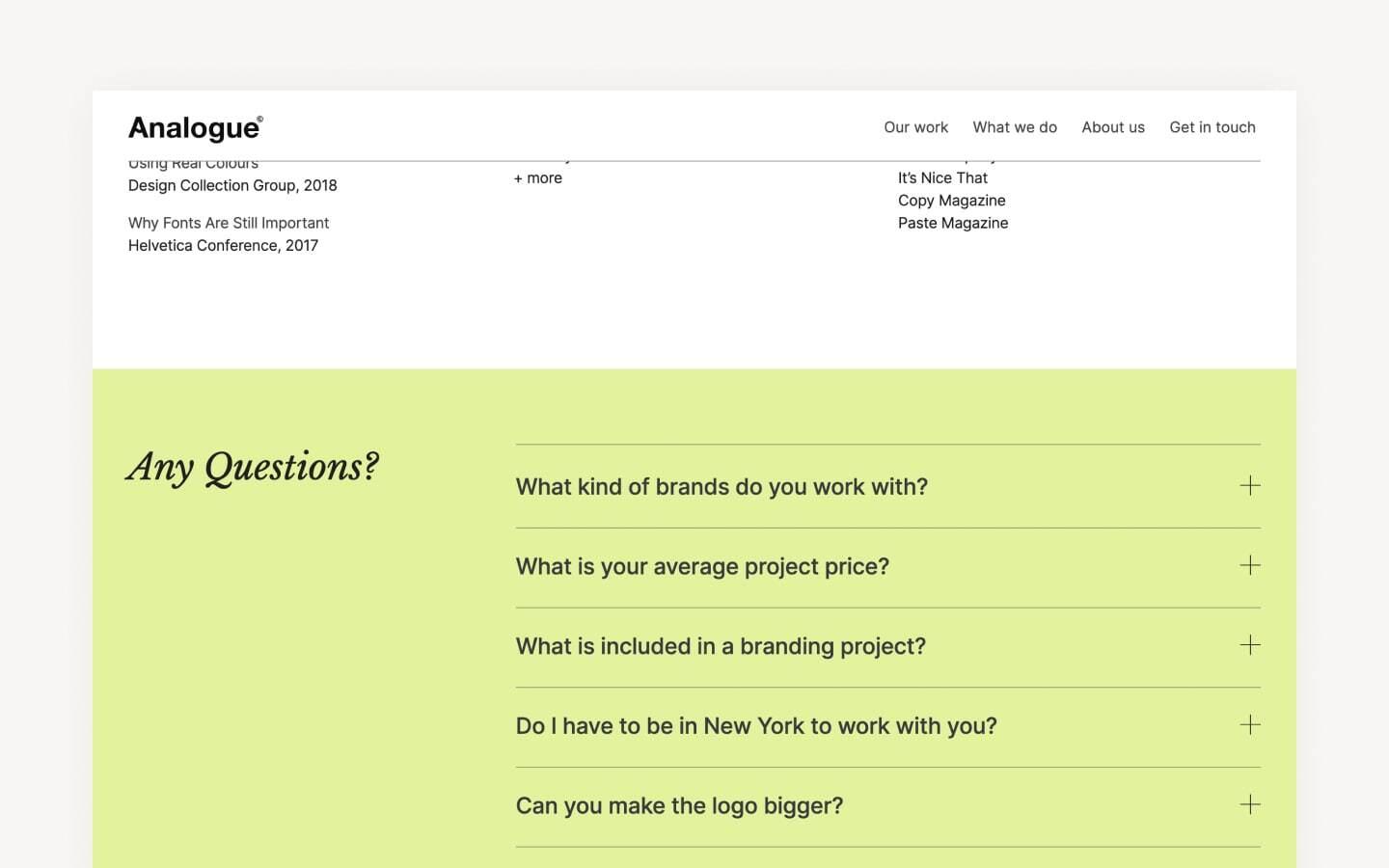1389x868 pixels.
Task: Expand 'Do I have to be in New York to work with you?'
Action: click(756, 725)
